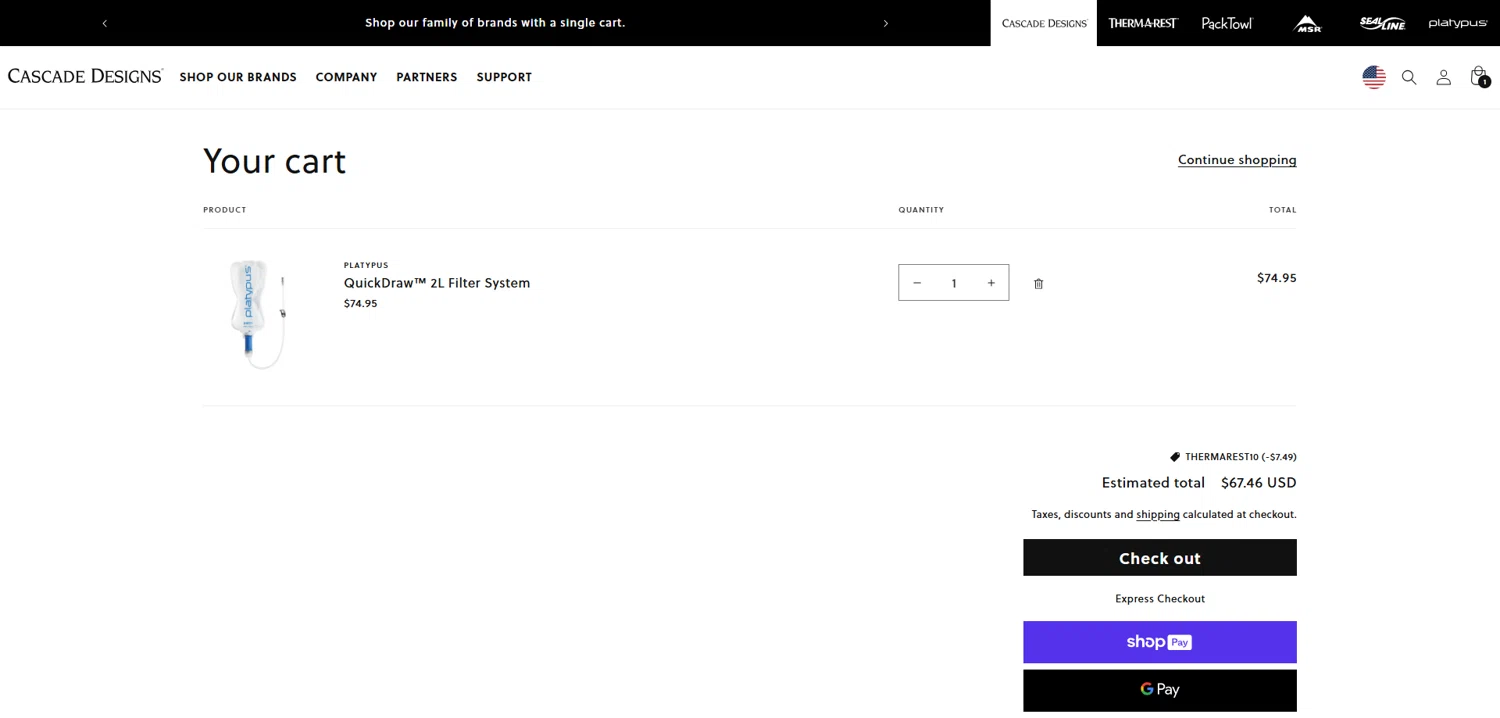Pay with the Shop Pay button
1500x718 pixels.
(1160, 642)
